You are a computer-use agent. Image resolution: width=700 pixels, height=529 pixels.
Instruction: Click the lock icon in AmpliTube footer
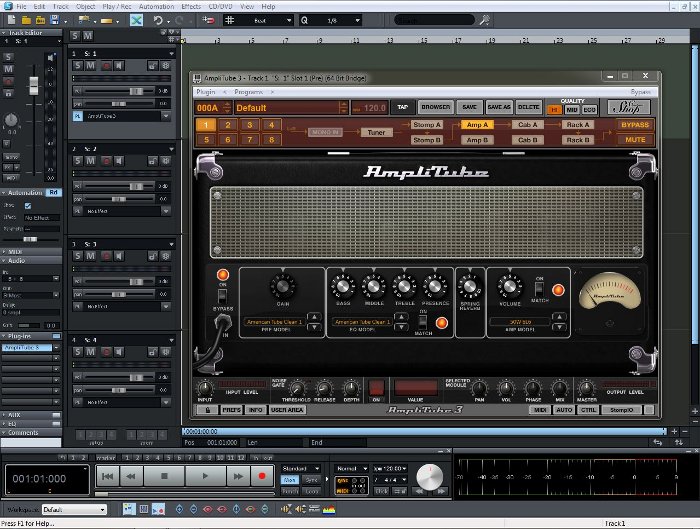207,410
